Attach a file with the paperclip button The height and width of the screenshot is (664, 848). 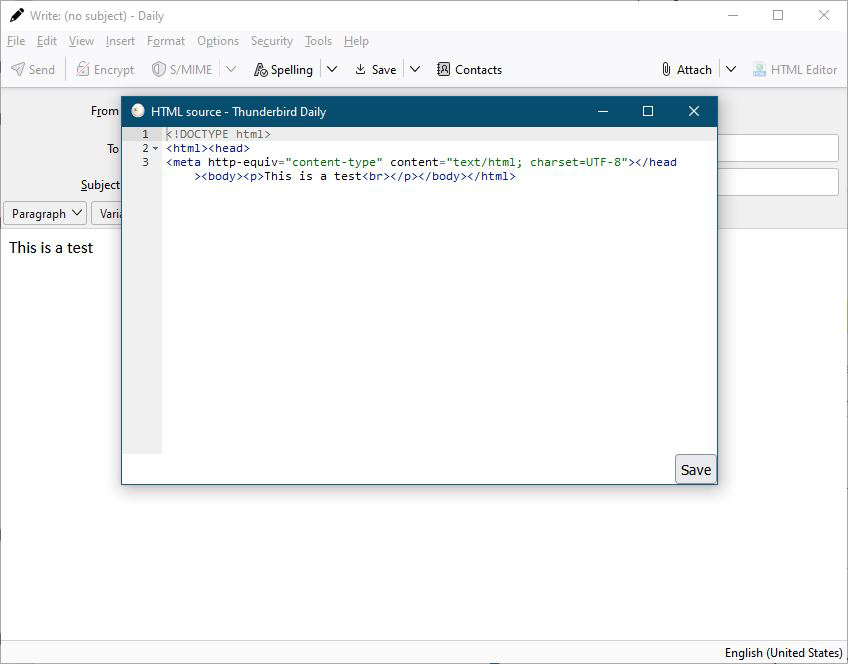point(686,70)
